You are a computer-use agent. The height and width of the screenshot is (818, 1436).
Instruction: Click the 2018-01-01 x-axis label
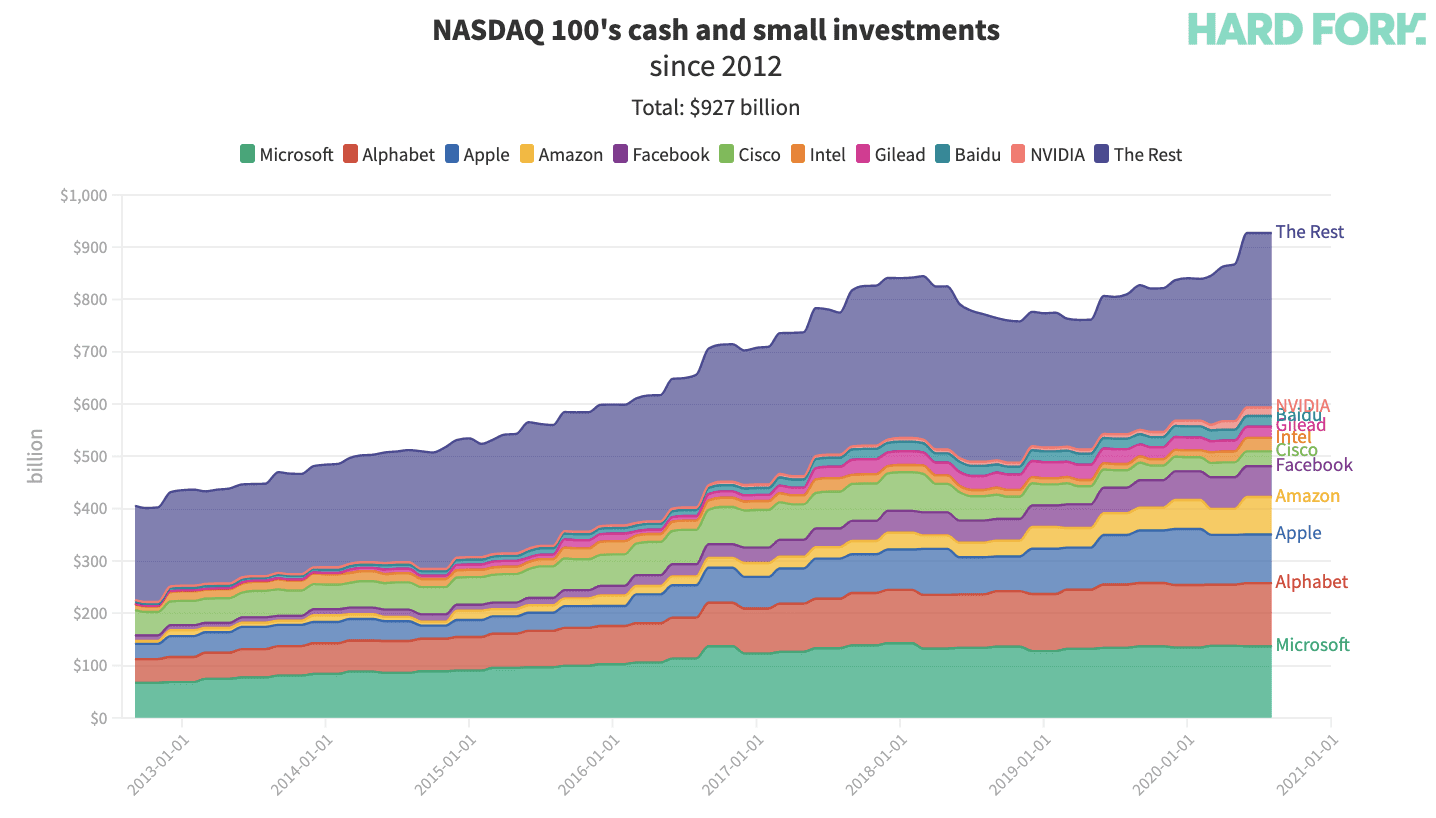point(874,766)
